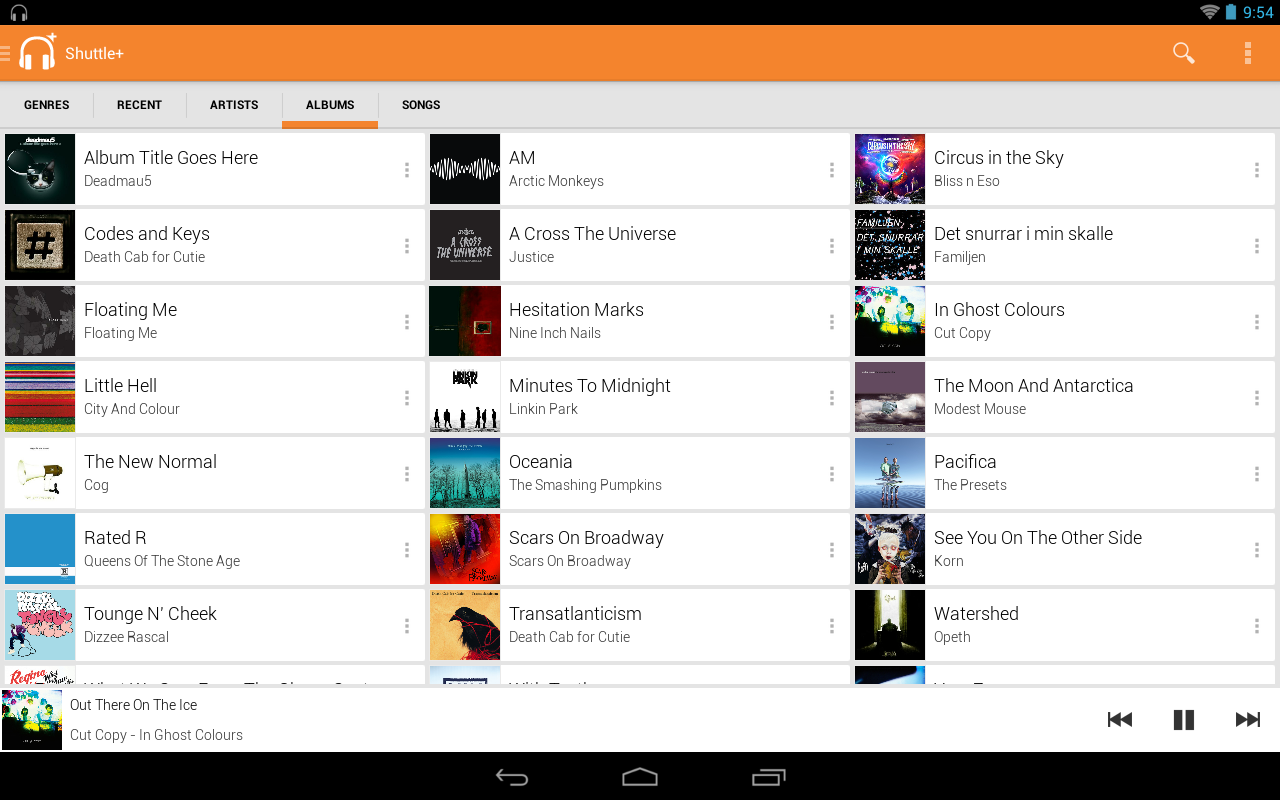
Task: Skip to the previous track
Action: (1120, 720)
